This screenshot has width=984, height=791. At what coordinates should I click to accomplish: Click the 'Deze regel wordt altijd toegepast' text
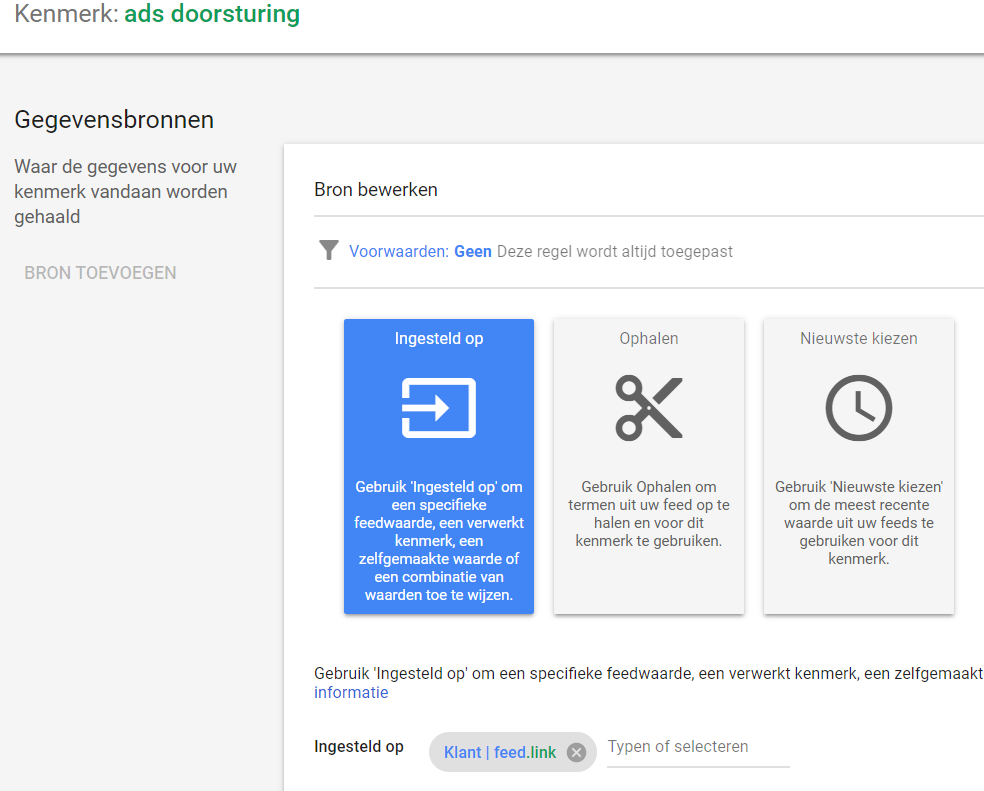point(614,252)
